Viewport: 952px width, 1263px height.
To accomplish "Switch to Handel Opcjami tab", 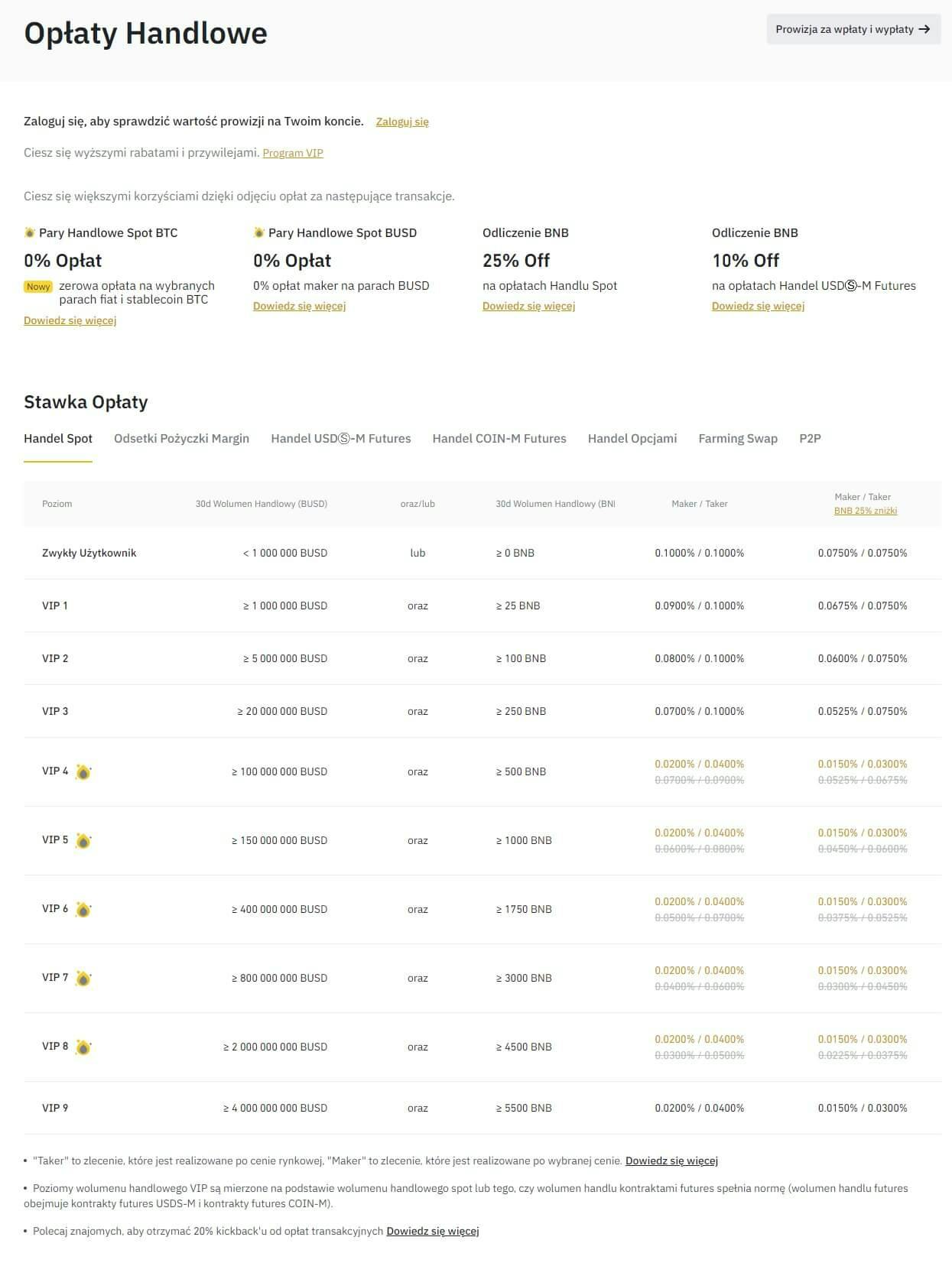I will pos(632,439).
